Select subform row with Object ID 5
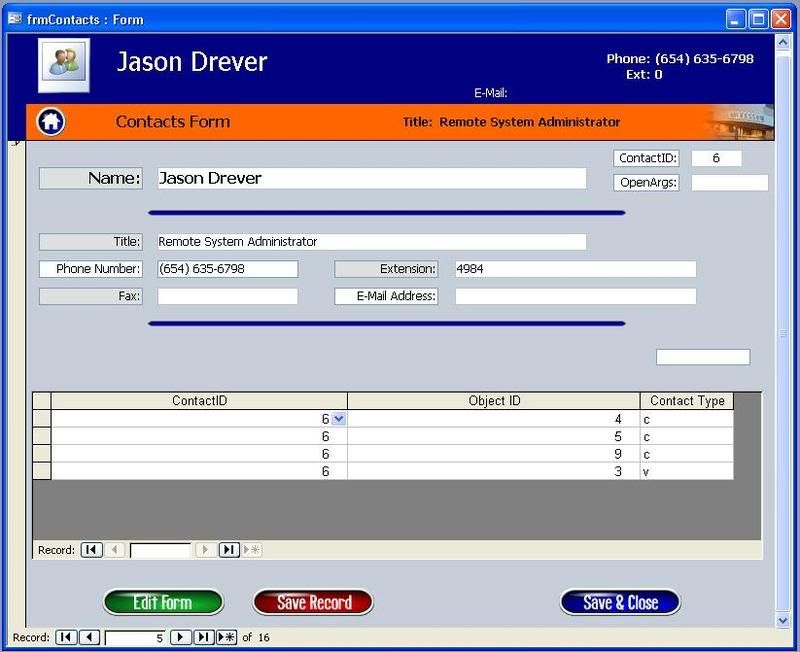 (42, 436)
